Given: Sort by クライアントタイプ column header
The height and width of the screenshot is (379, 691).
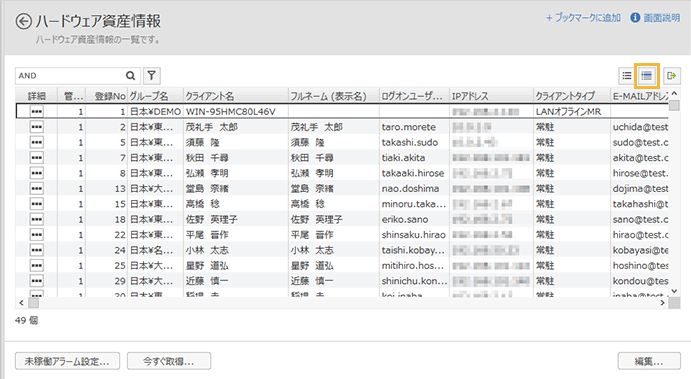Looking at the screenshot, I should pyautogui.click(x=572, y=96).
